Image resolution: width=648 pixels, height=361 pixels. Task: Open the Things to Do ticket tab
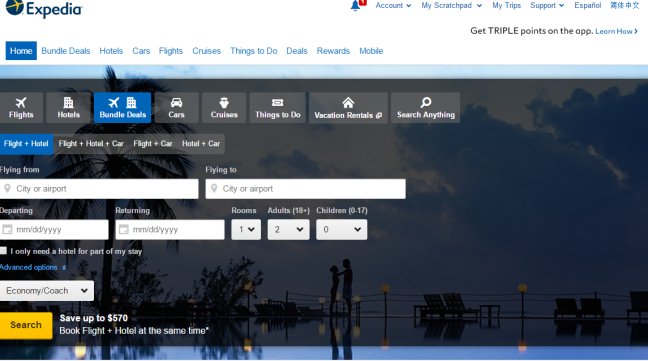pos(278,108)
